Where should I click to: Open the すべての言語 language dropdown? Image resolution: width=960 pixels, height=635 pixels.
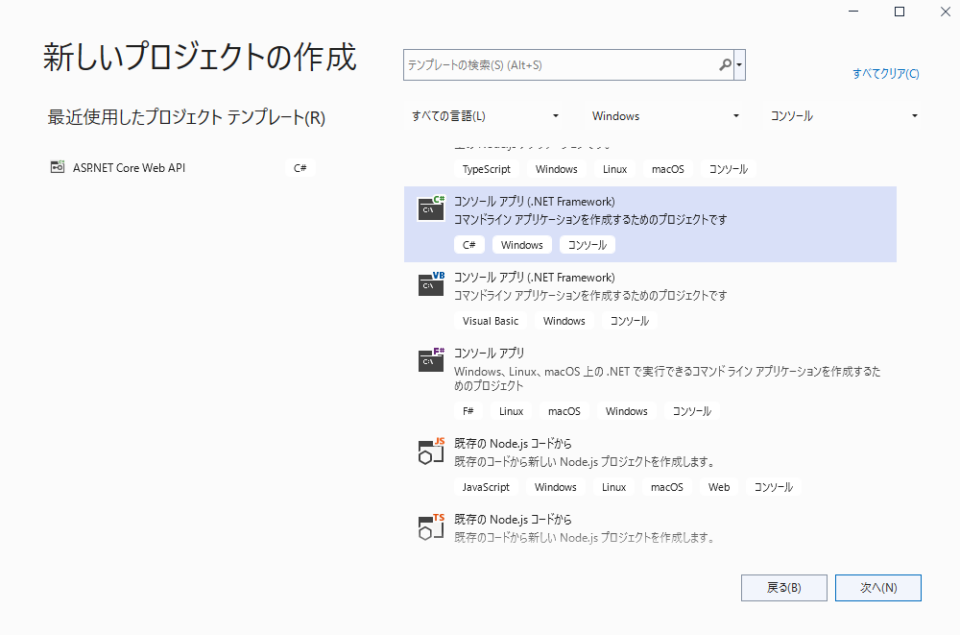[489, 115]
